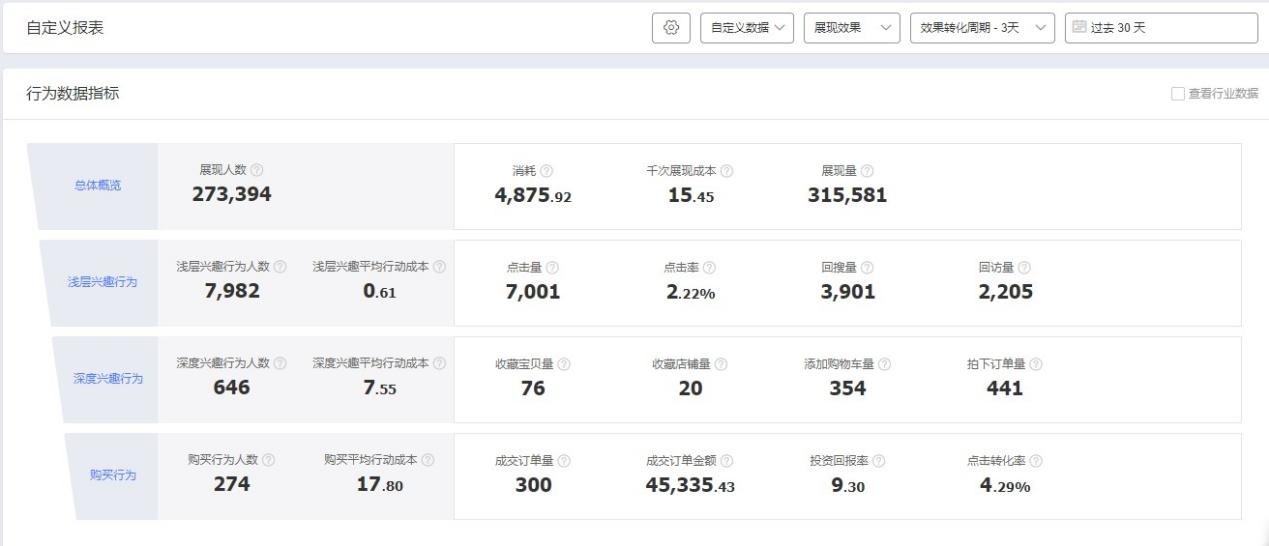Viewport: 1269px width, 546px height.
Task: Click help icon next to 成交订单量
Action: click(564, 461)
